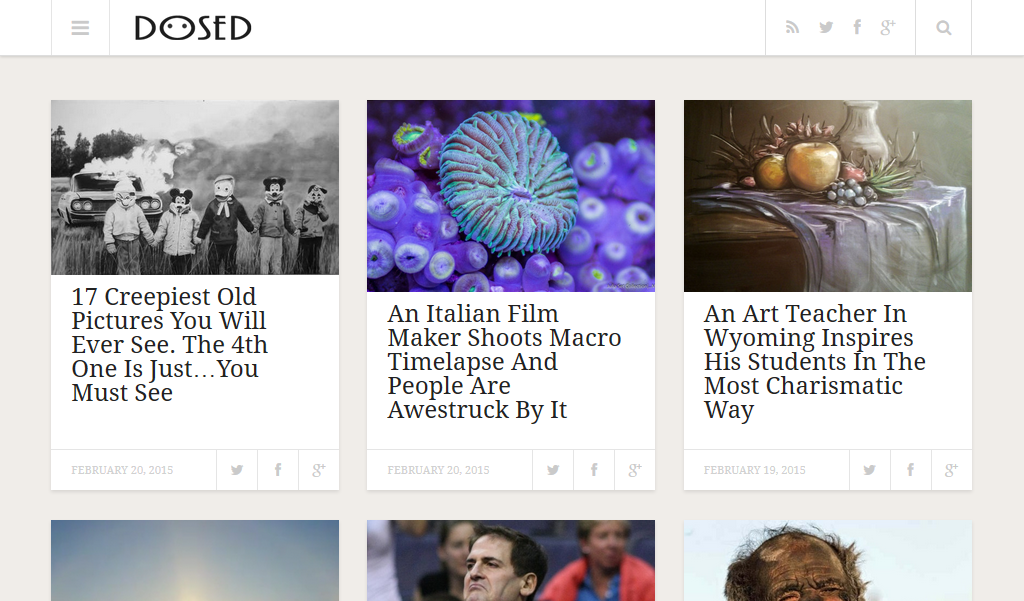Share the Art Teacher post on Twitter
This screenshot has width=1024, height=601.
pos(870,470)
